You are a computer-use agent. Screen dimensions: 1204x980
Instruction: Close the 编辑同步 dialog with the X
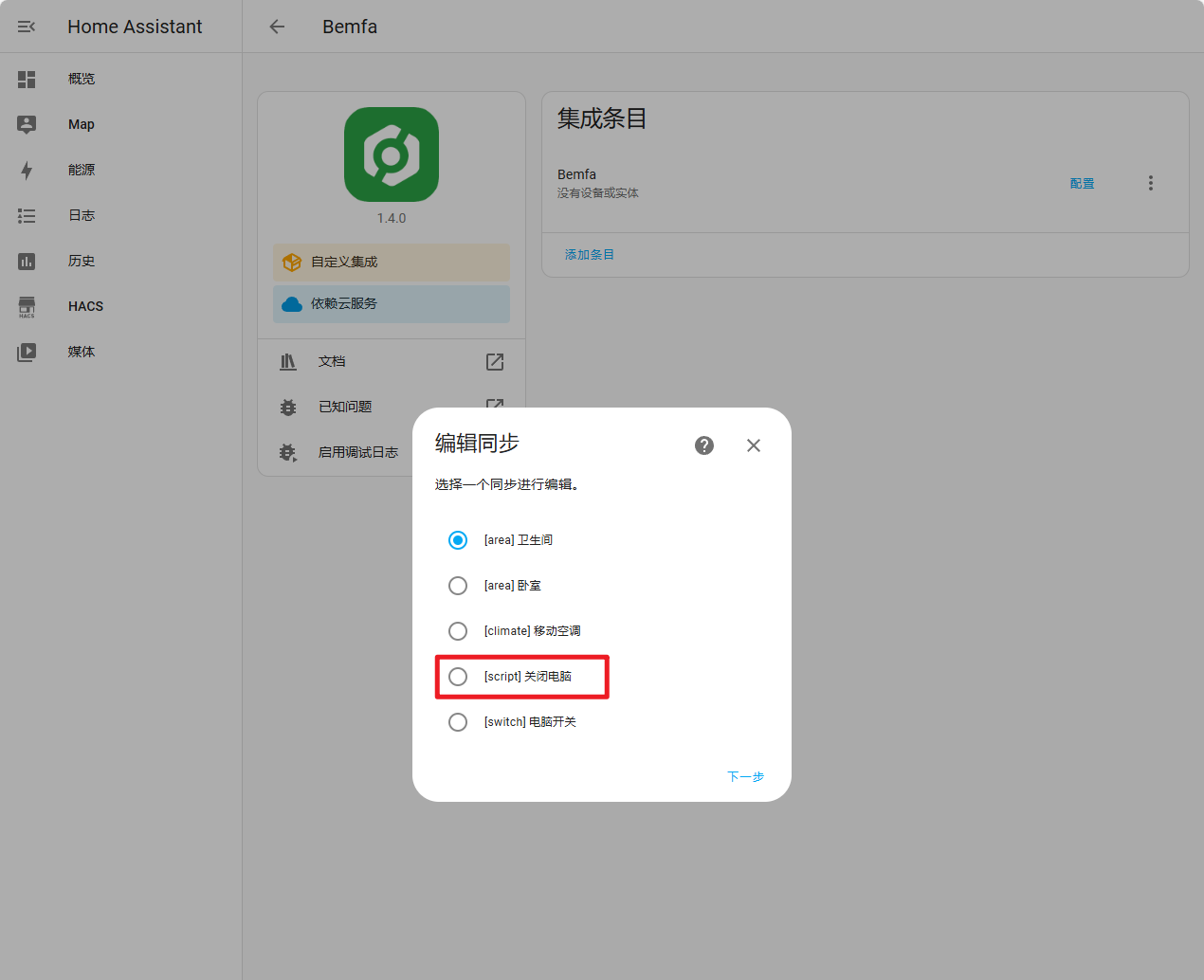pos(754,445)
